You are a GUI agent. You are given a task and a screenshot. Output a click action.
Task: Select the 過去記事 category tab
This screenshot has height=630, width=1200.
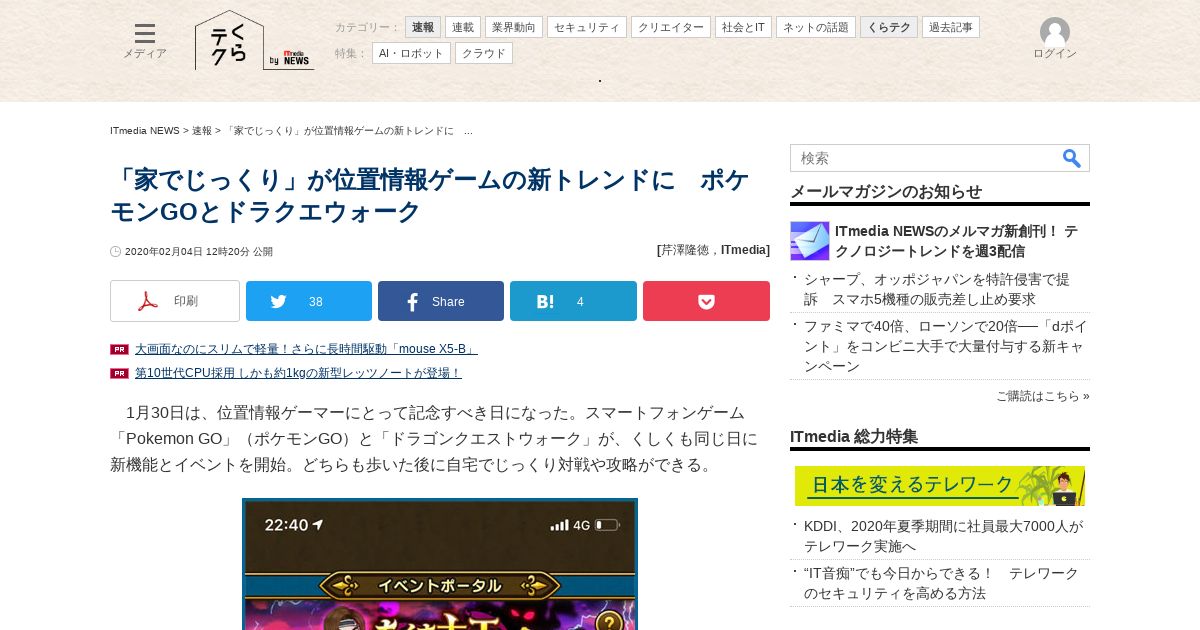pos(951,27)
